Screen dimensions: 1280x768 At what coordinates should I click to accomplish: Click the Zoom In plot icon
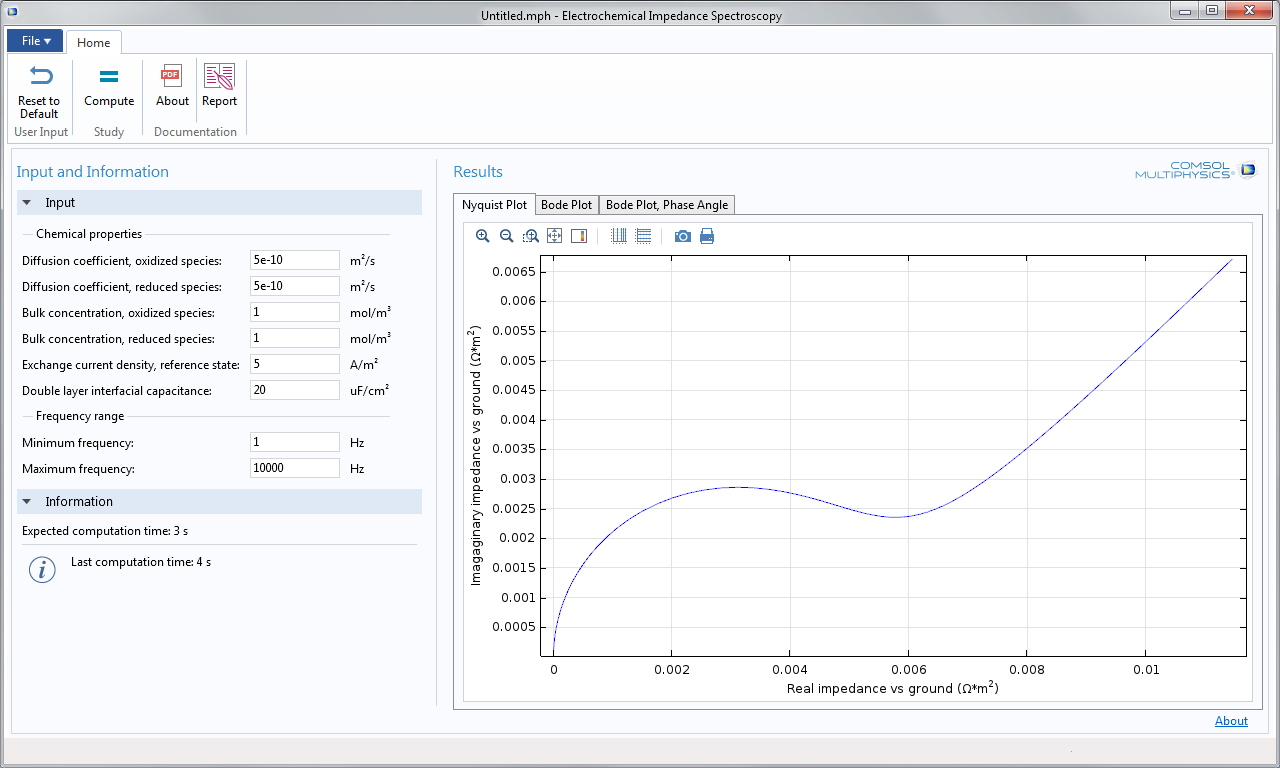(482, 236)
